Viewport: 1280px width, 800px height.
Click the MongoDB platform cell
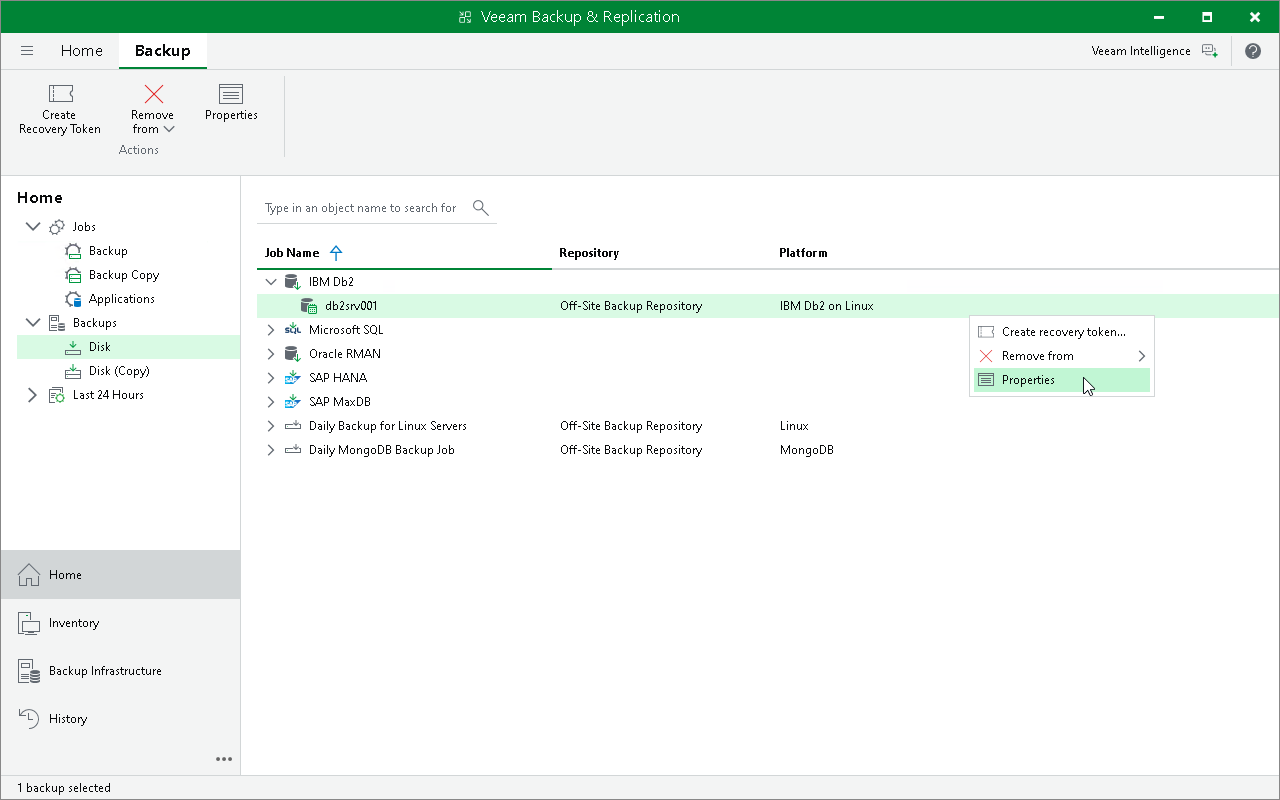coord(806,450)
